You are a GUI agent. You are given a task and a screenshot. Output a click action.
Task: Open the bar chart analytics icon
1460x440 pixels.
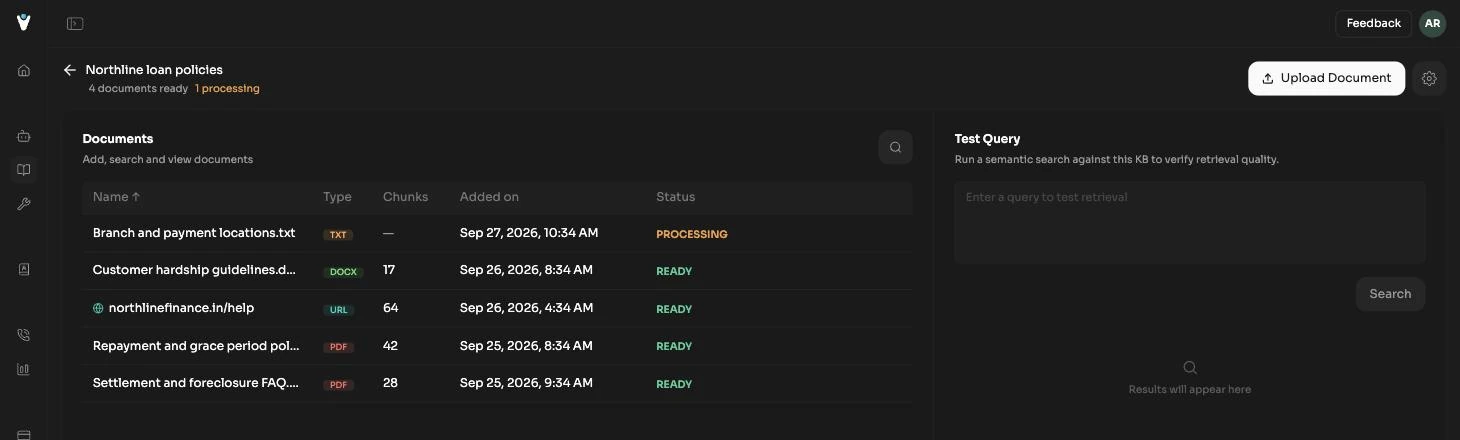(x=24, y=369)
